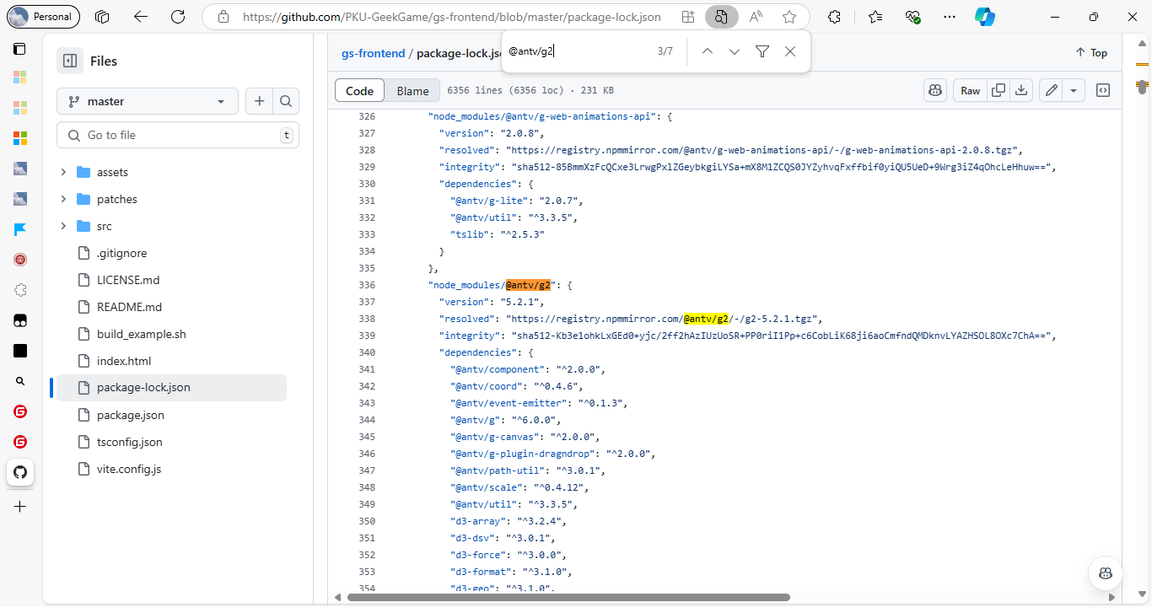This screenshot has height=607, width=1152.
Task: Add a new tab in sidebar
Action: tap(20, 506)
